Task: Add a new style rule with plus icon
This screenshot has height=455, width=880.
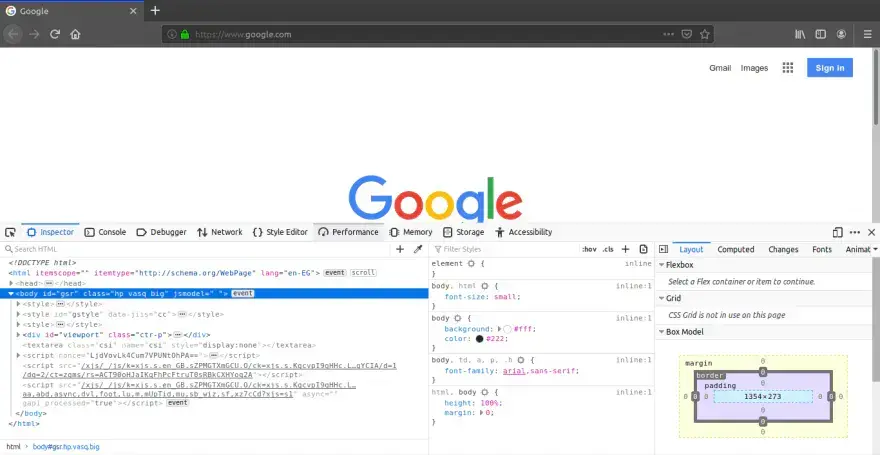Action: point(626,249)
